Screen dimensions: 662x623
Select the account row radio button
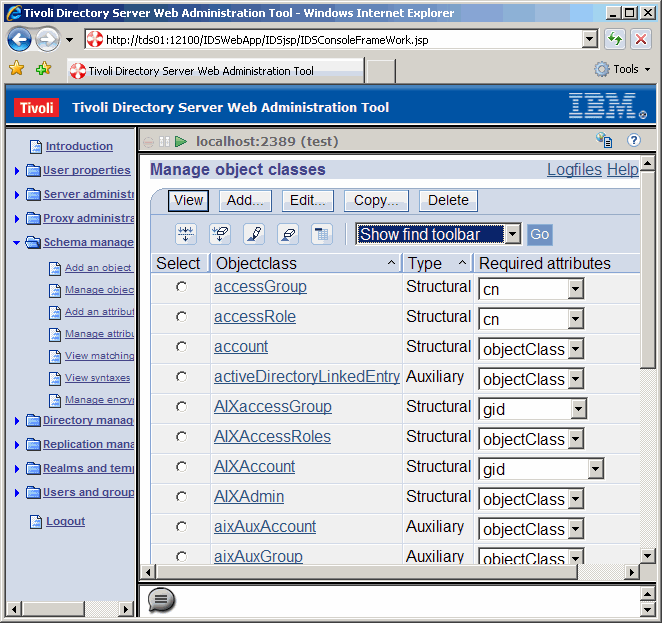click(181, 347)
